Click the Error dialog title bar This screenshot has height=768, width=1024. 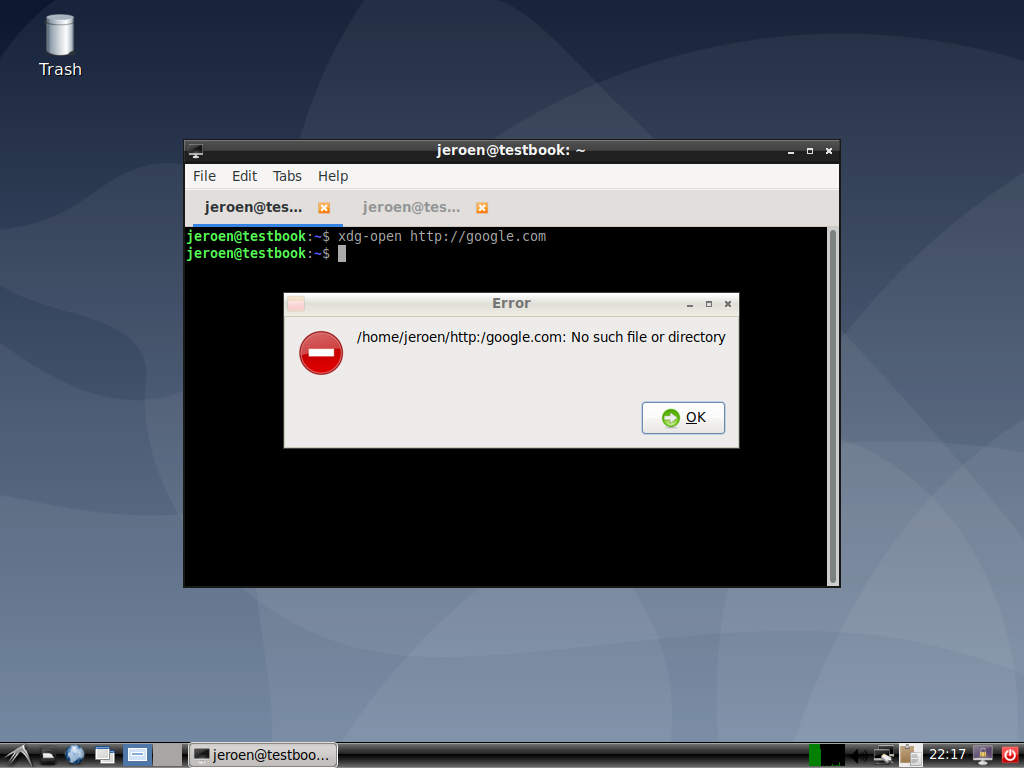(x=511, y=304)
